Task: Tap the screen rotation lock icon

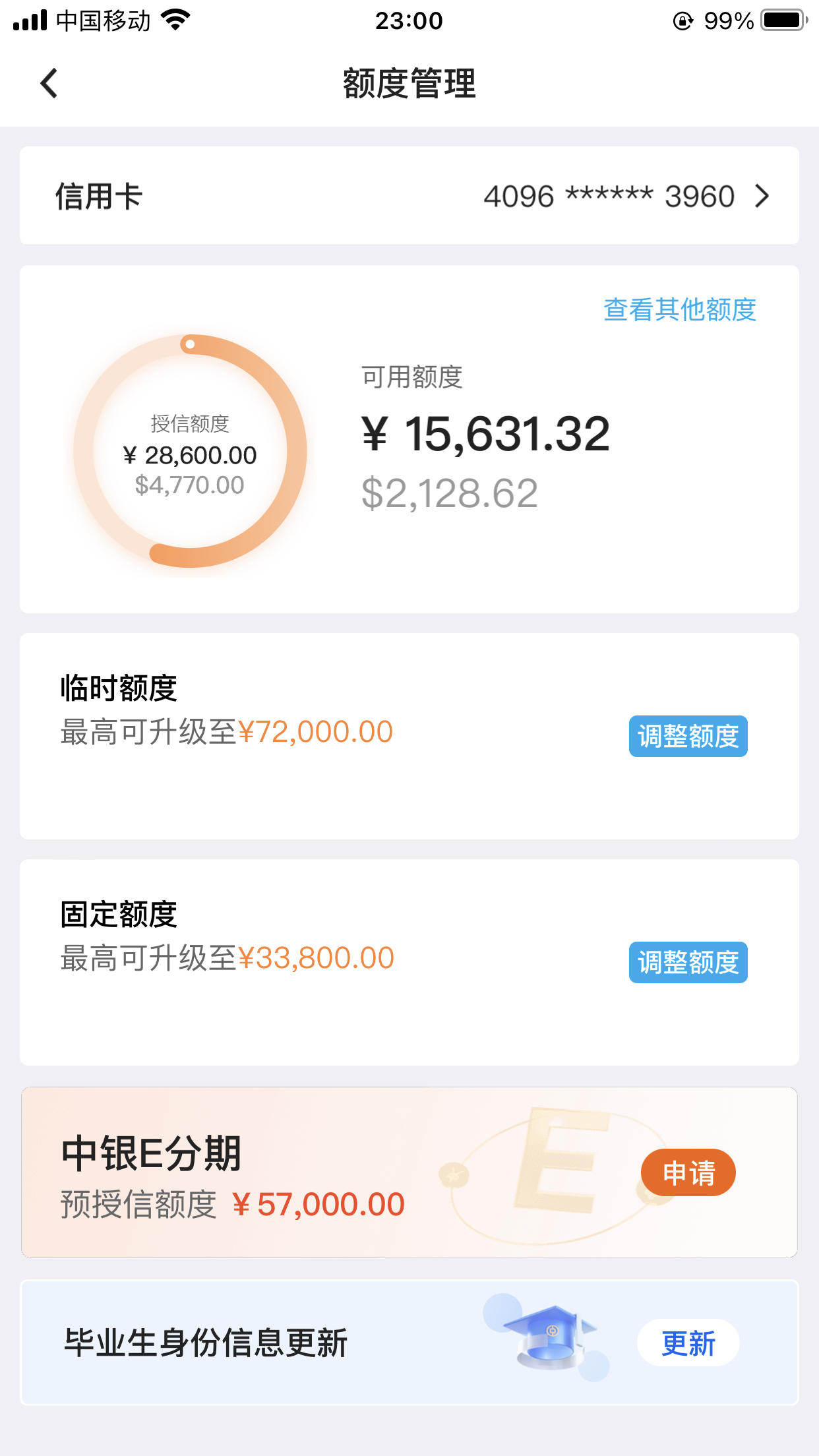Action: pyautogui.click(x=683, y=21)
